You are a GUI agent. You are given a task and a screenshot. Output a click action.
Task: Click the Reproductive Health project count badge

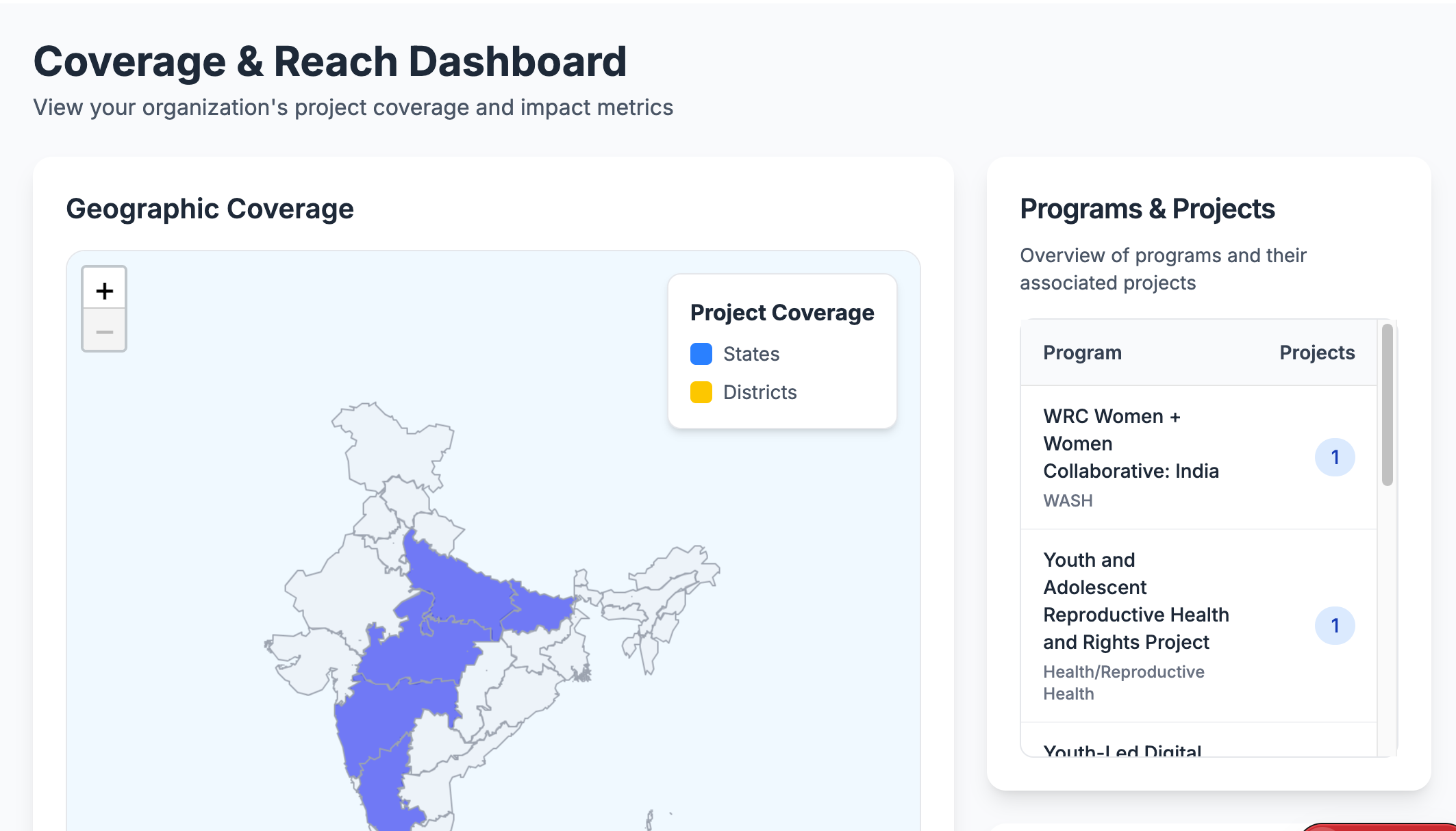[1334, 626]
